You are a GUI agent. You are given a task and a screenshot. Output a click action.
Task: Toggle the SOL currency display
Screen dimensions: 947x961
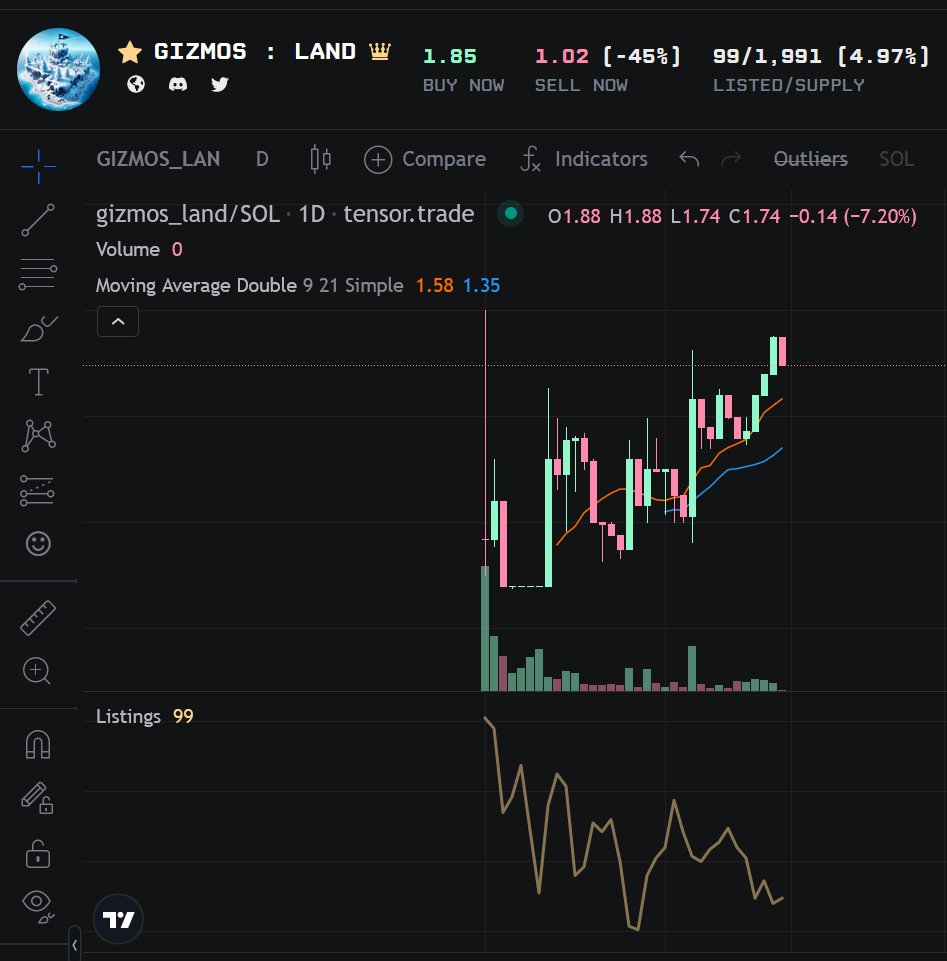coord(896,159)
